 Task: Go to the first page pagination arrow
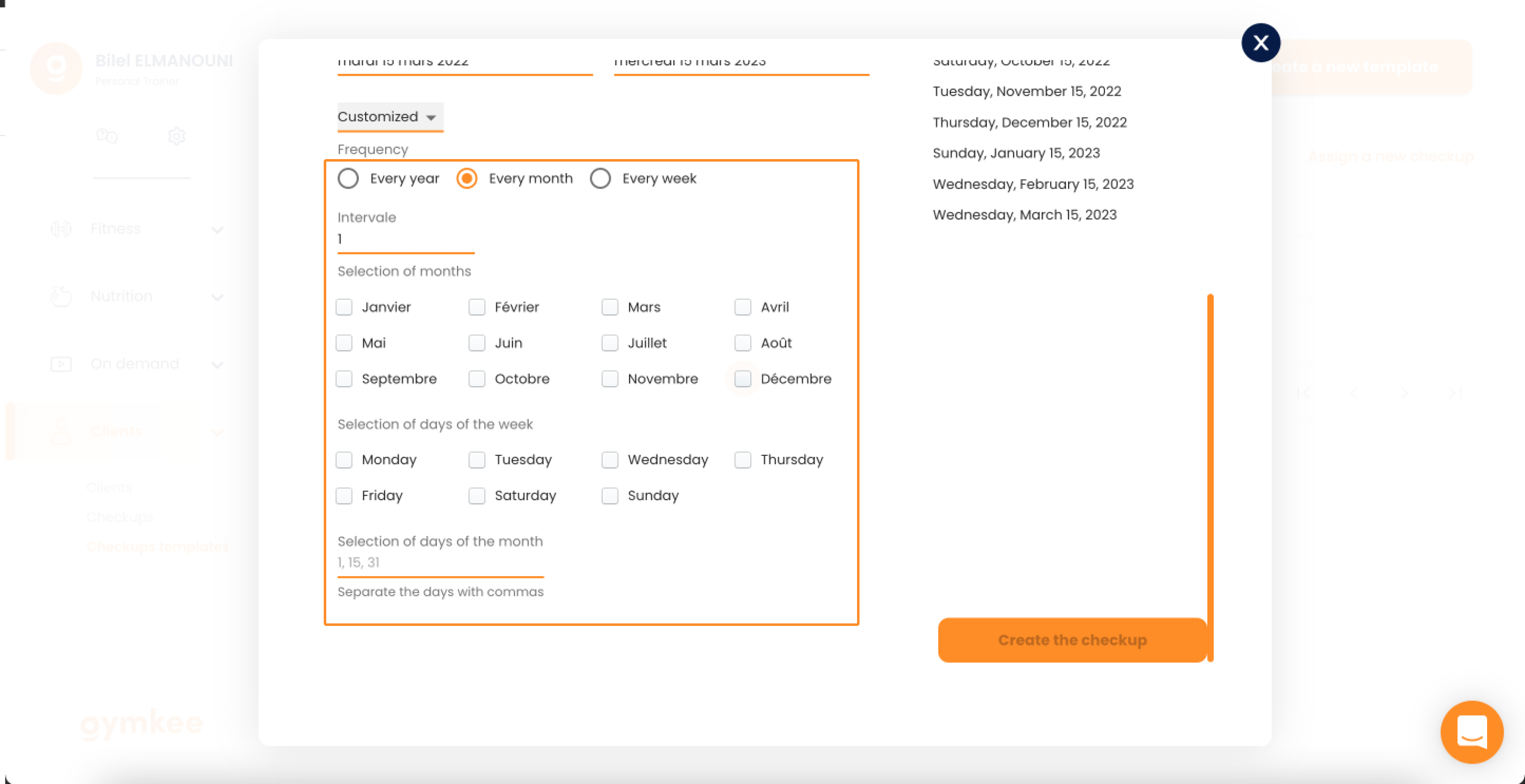coord(1303,393)
